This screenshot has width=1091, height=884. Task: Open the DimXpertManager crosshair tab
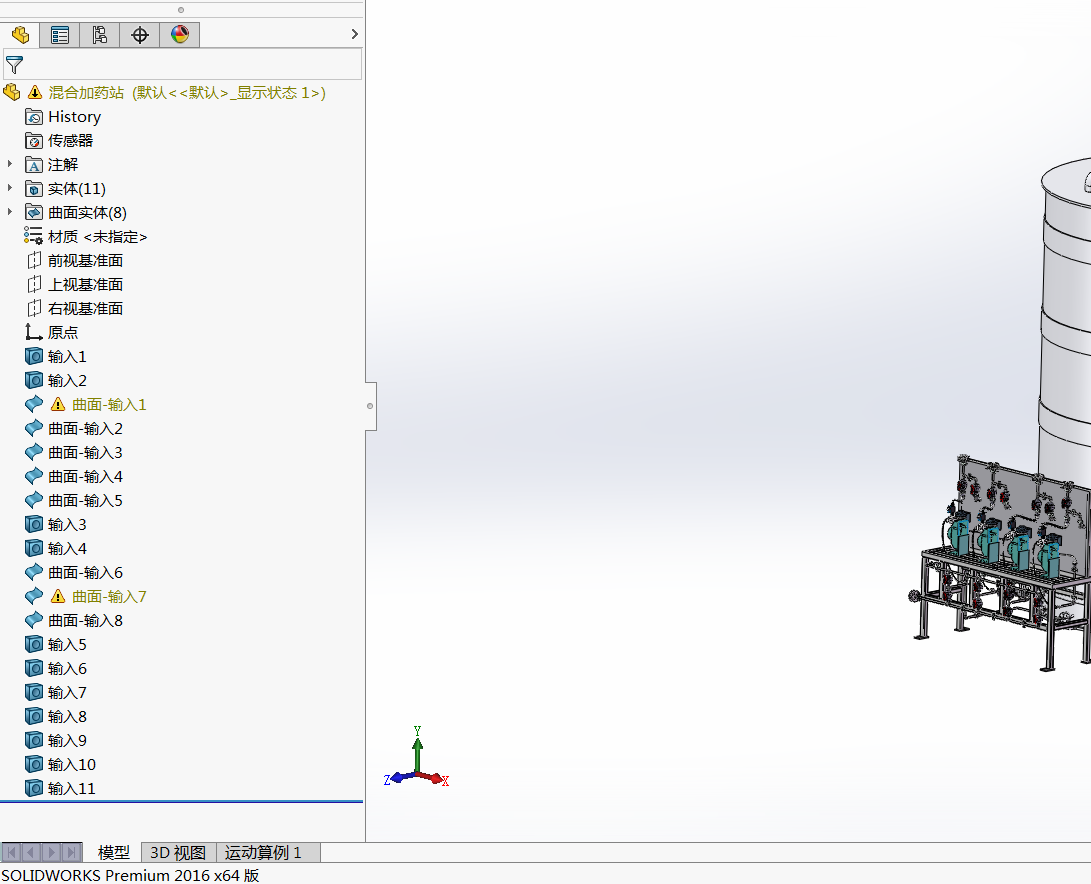click(140, 35)
